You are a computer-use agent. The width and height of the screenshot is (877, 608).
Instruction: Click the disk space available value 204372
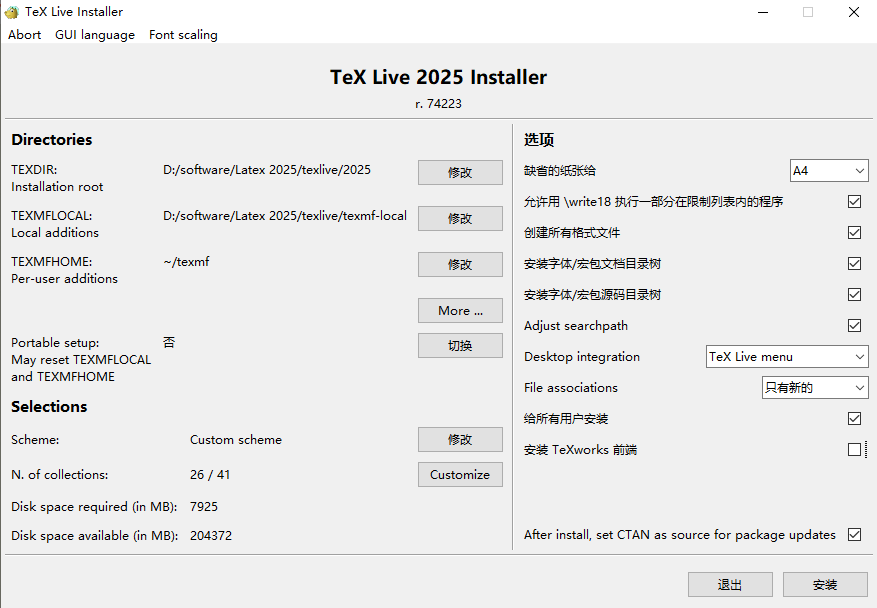211,536
